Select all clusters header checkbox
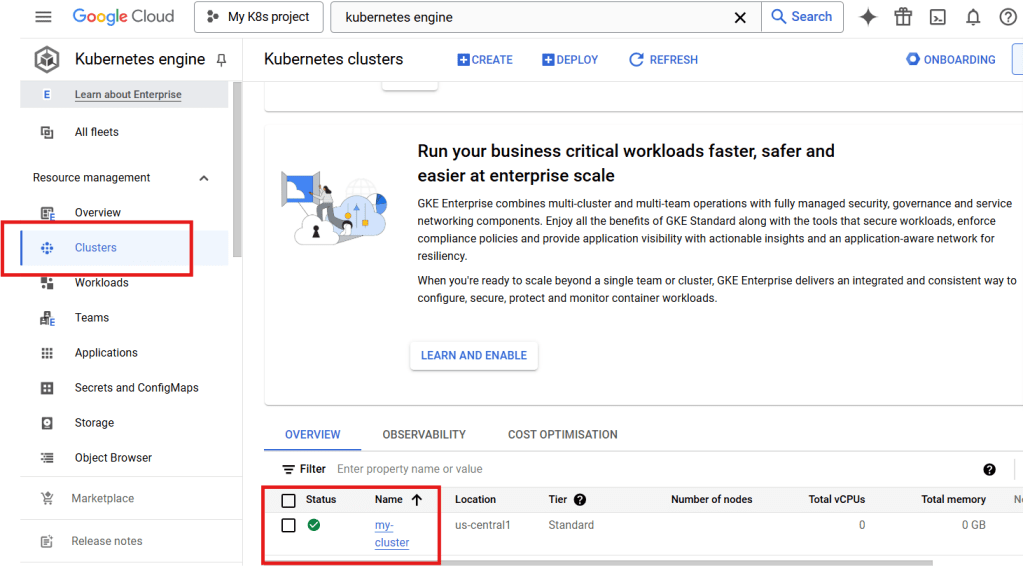 tap(288, 500)
